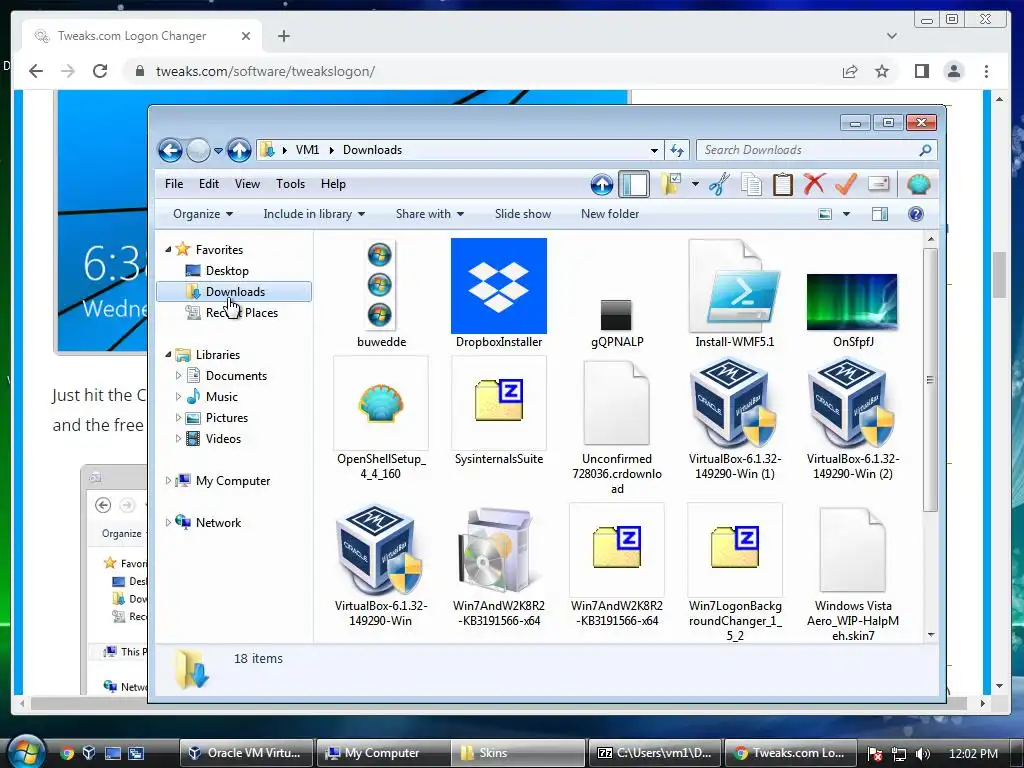Open the address bar history dropdown
1024x768 pixels.
click(654, 151)
